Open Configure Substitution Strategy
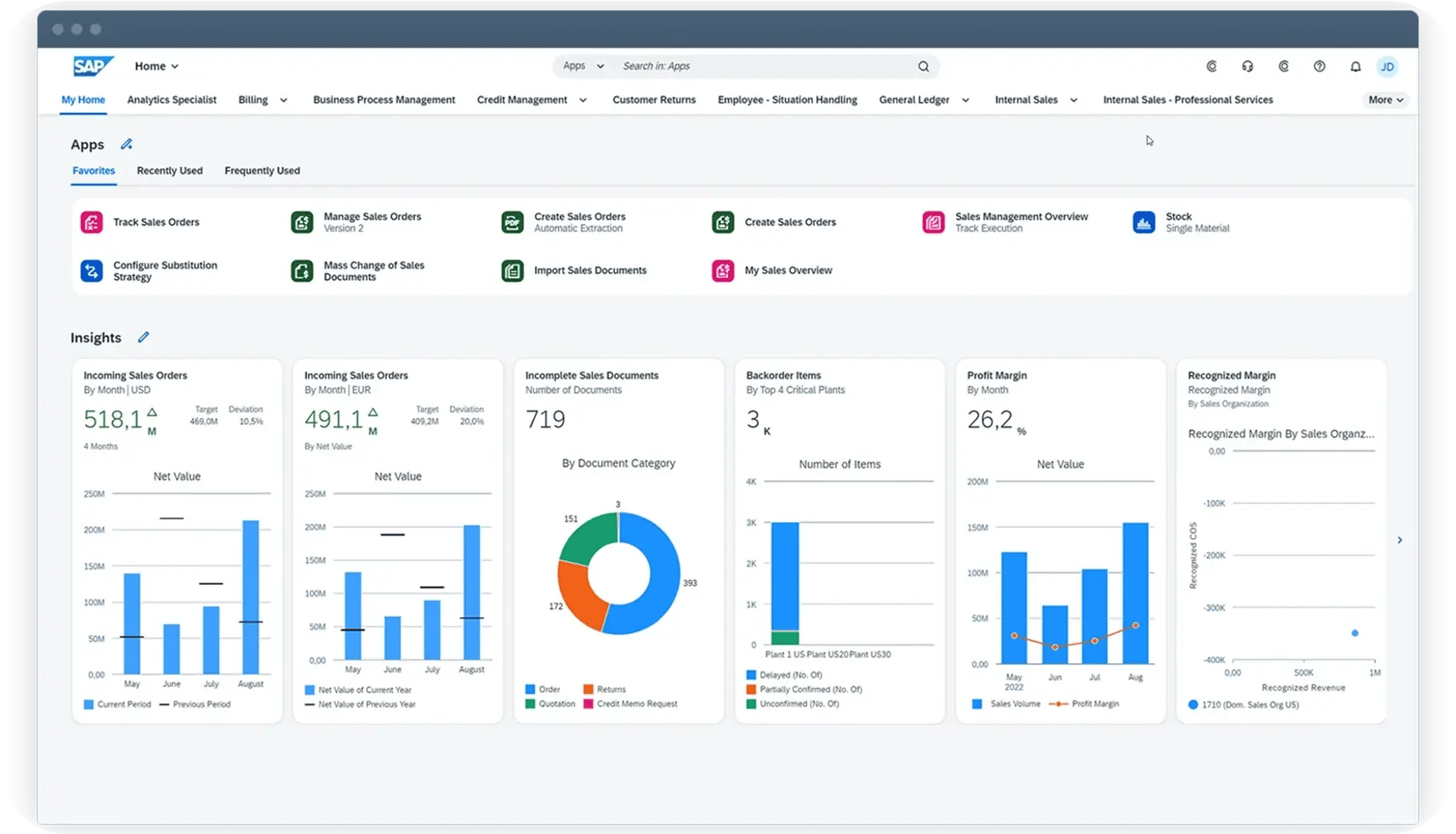The height and width of the screenshot is (834, 1456). pos(167,270)
